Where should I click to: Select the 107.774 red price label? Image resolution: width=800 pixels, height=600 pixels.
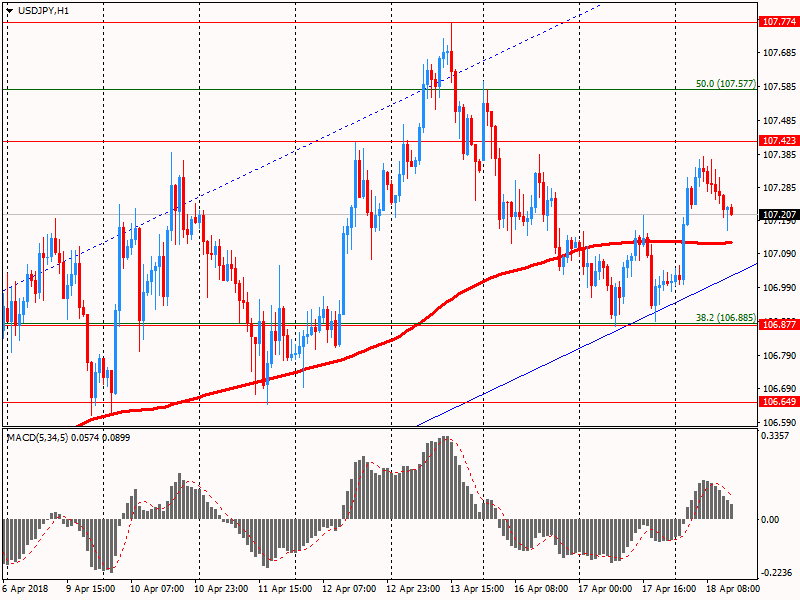click(779, 22)
